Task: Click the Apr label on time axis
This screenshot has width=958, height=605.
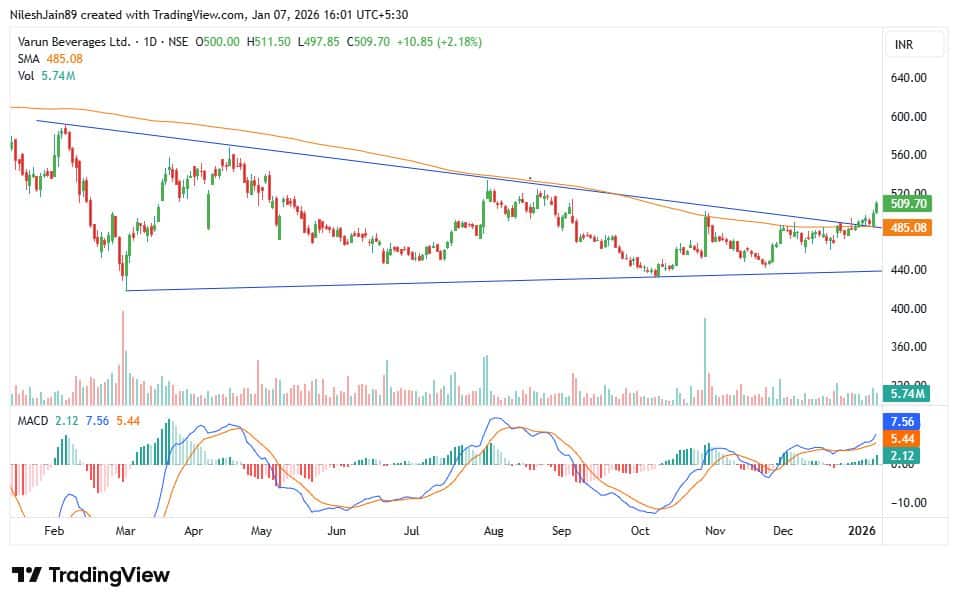Action: pos(193,530)
